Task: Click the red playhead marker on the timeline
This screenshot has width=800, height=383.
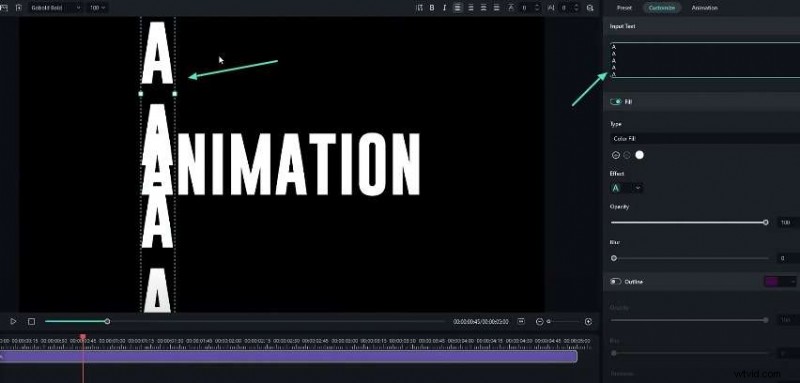Action: point(83,337)
